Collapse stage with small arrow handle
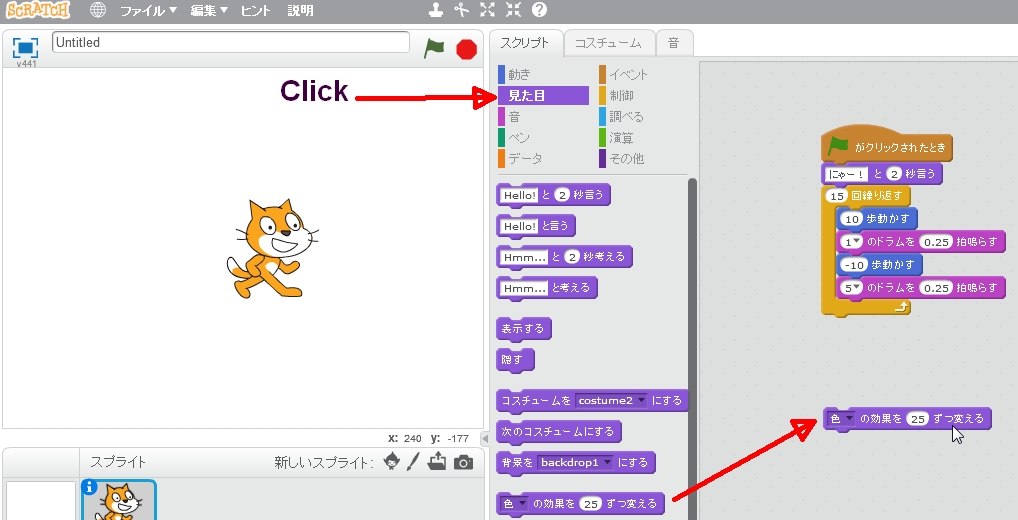Image resolution: width=1018 pixels, height=520 pixels. click(x=484, y=438)
